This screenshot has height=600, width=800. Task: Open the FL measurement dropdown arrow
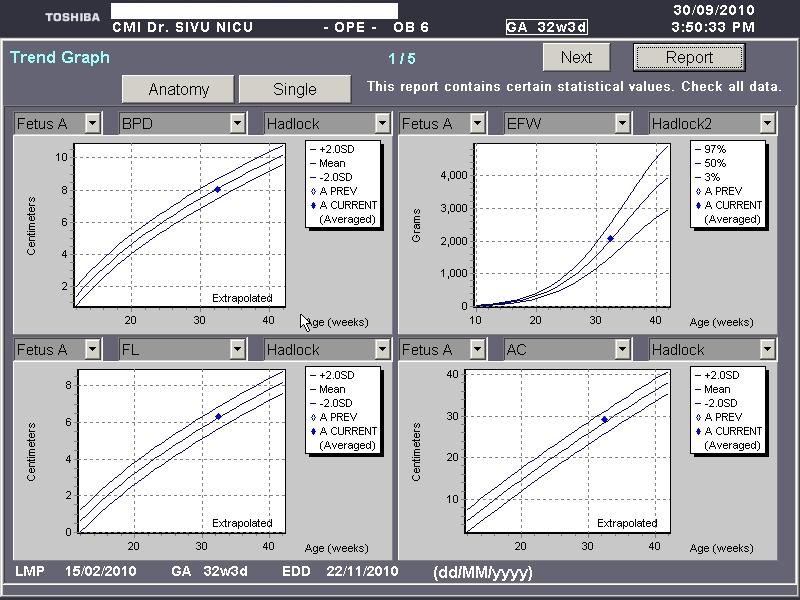click(237, 350)
